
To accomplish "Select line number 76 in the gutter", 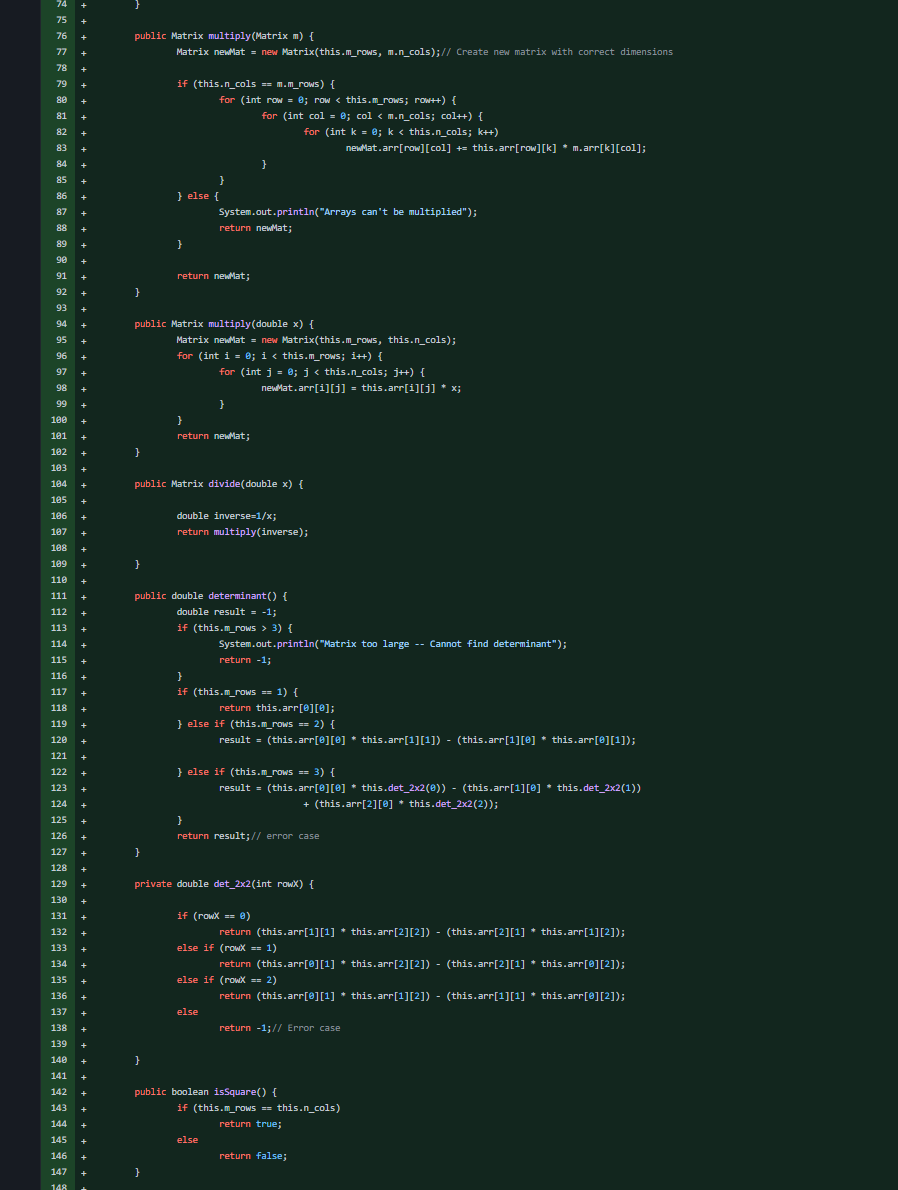I will click(x=61, y=36).
